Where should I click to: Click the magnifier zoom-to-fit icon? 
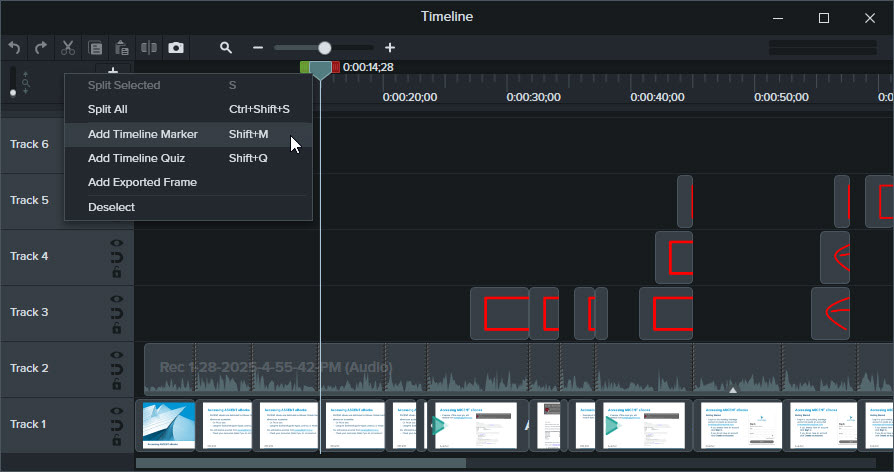coord(226,48)
